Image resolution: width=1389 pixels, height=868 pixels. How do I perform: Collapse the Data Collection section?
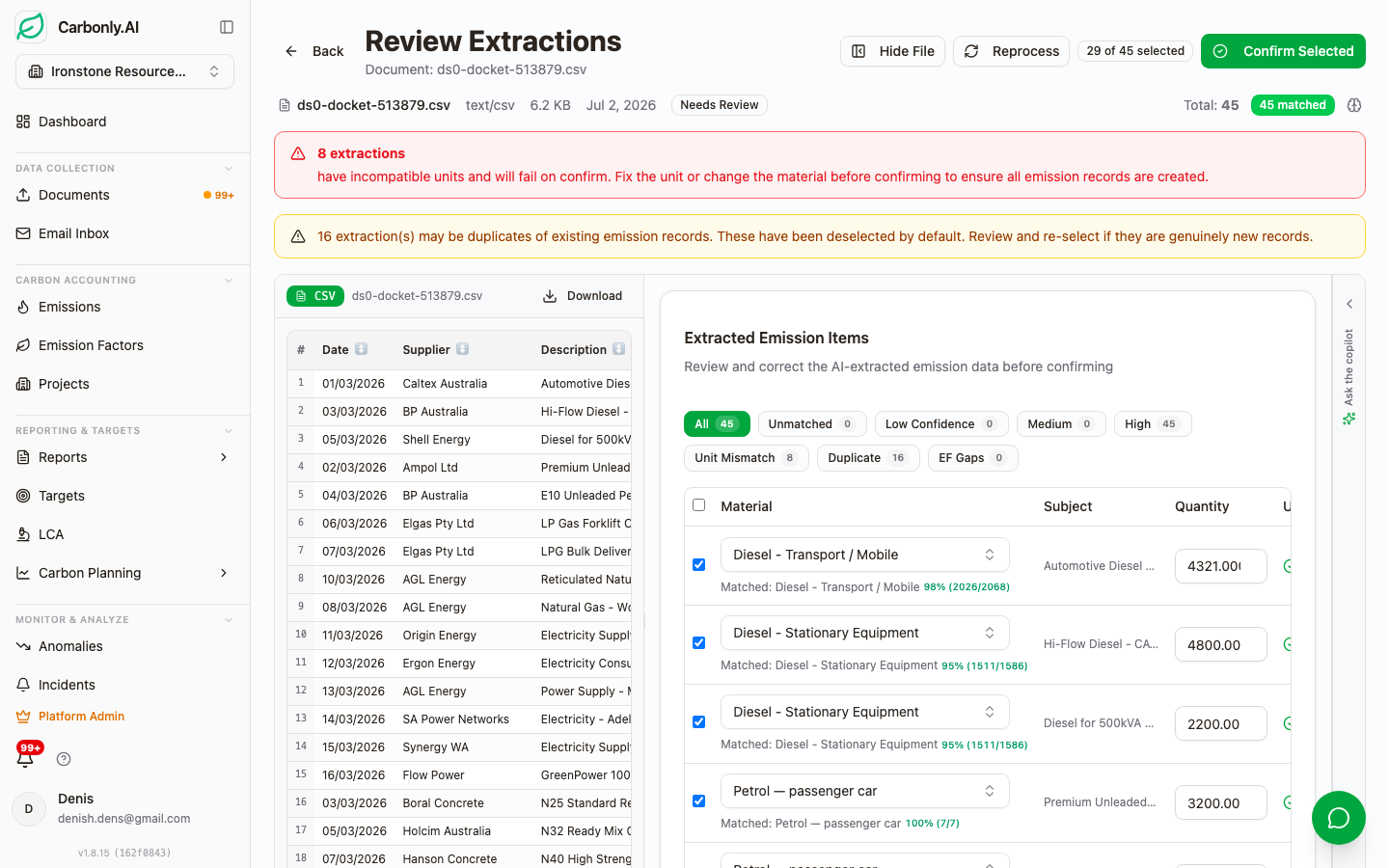click(x=229, y=168)
